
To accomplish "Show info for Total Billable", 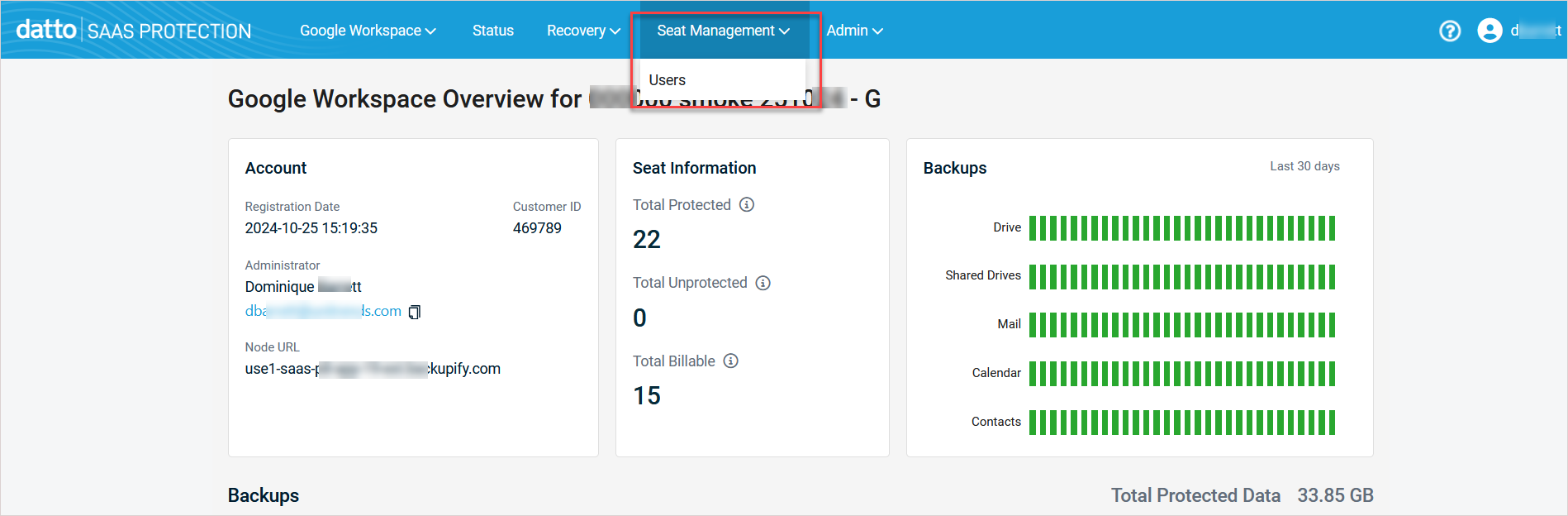I will click(x=731, y=361).
